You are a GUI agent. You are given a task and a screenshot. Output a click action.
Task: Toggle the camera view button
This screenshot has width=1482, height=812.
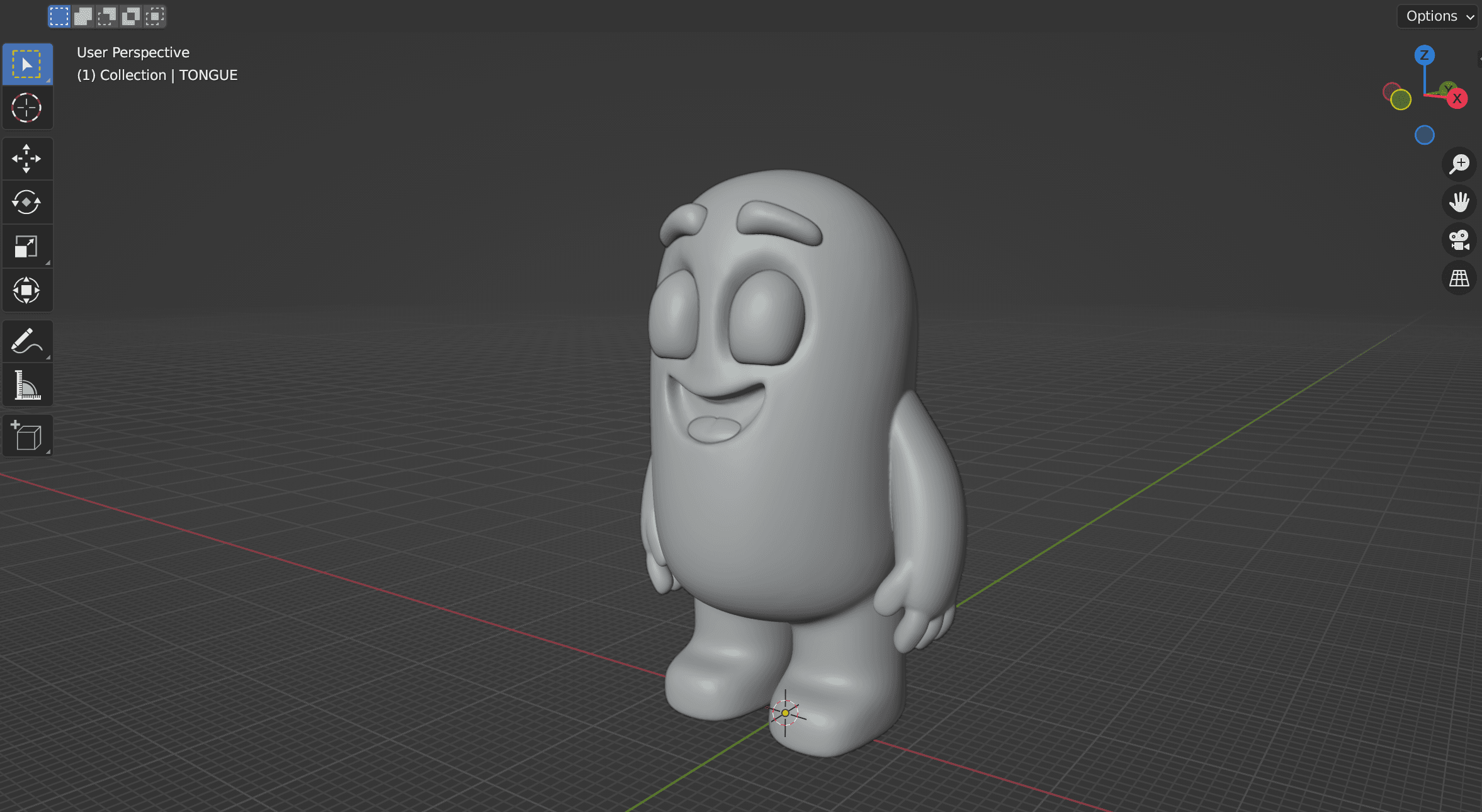coord(1459,240)
